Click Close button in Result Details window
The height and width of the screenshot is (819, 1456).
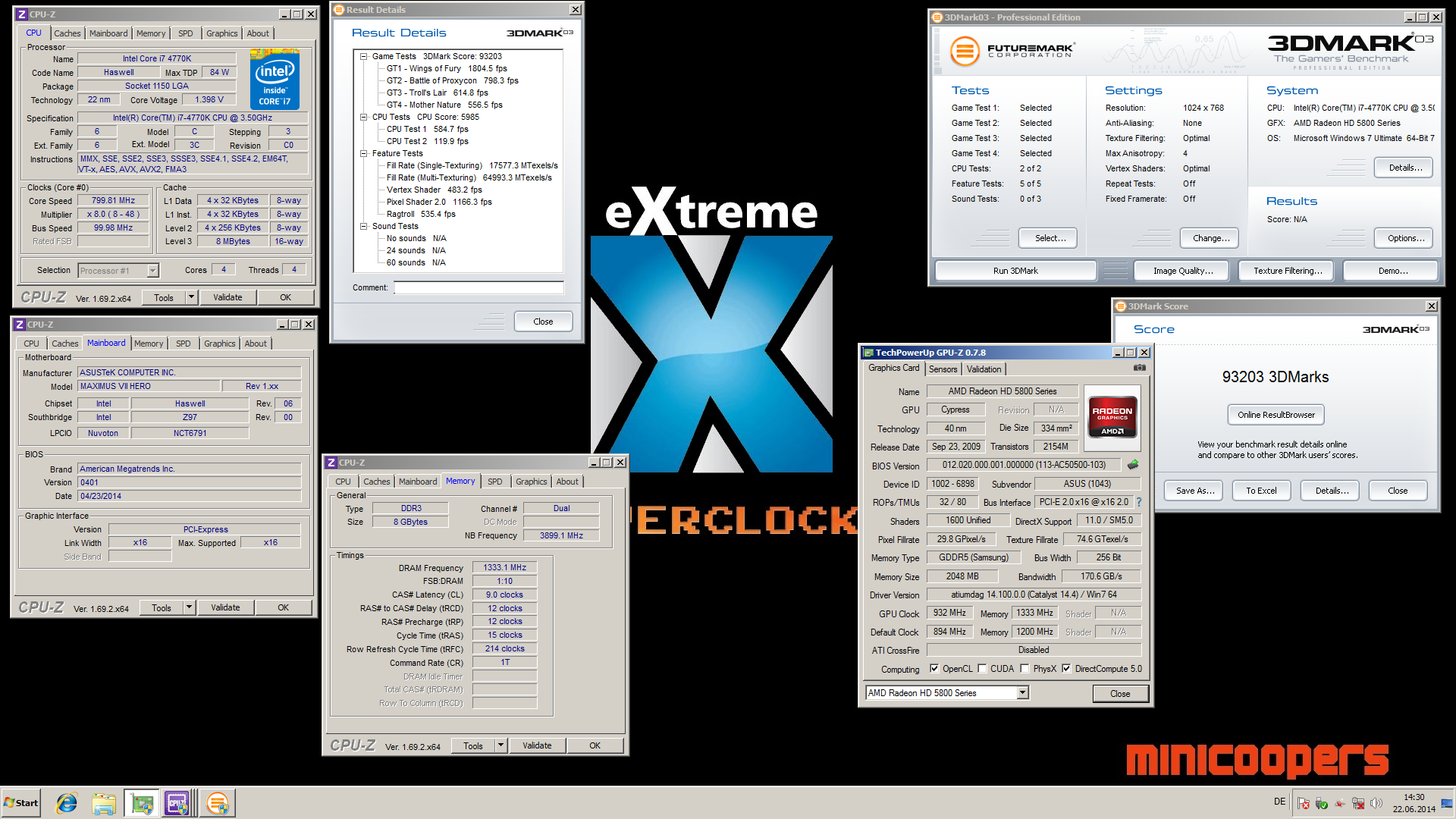[543, 322]
